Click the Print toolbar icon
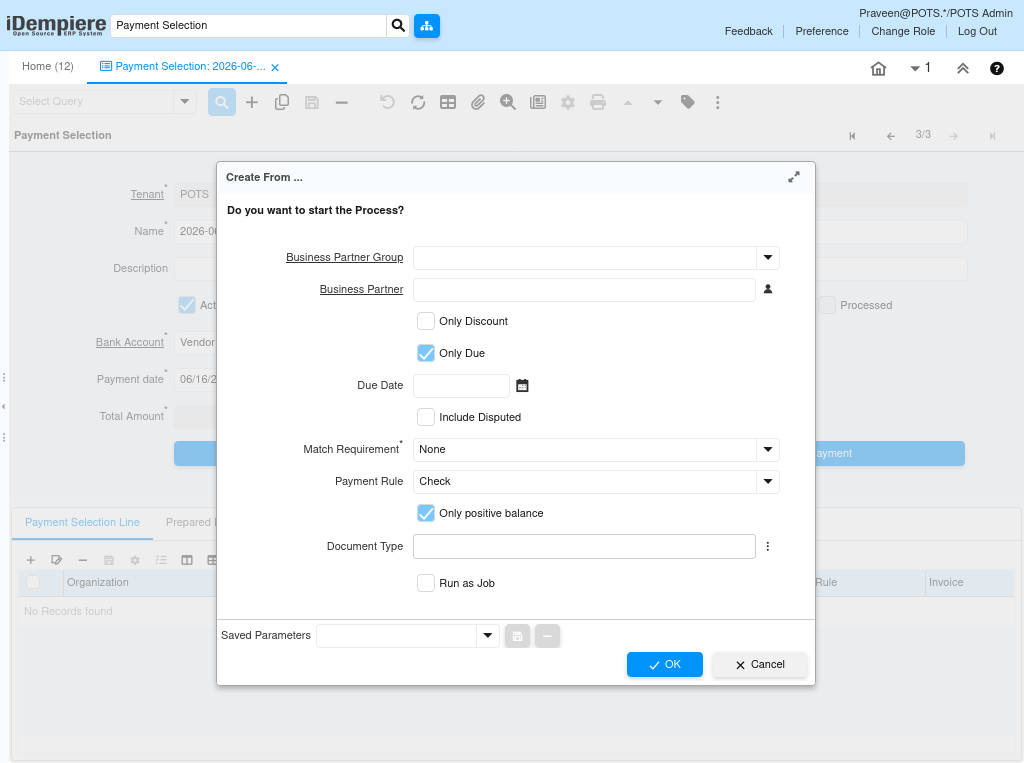The image size is (1024, 763). coord(598,103)
